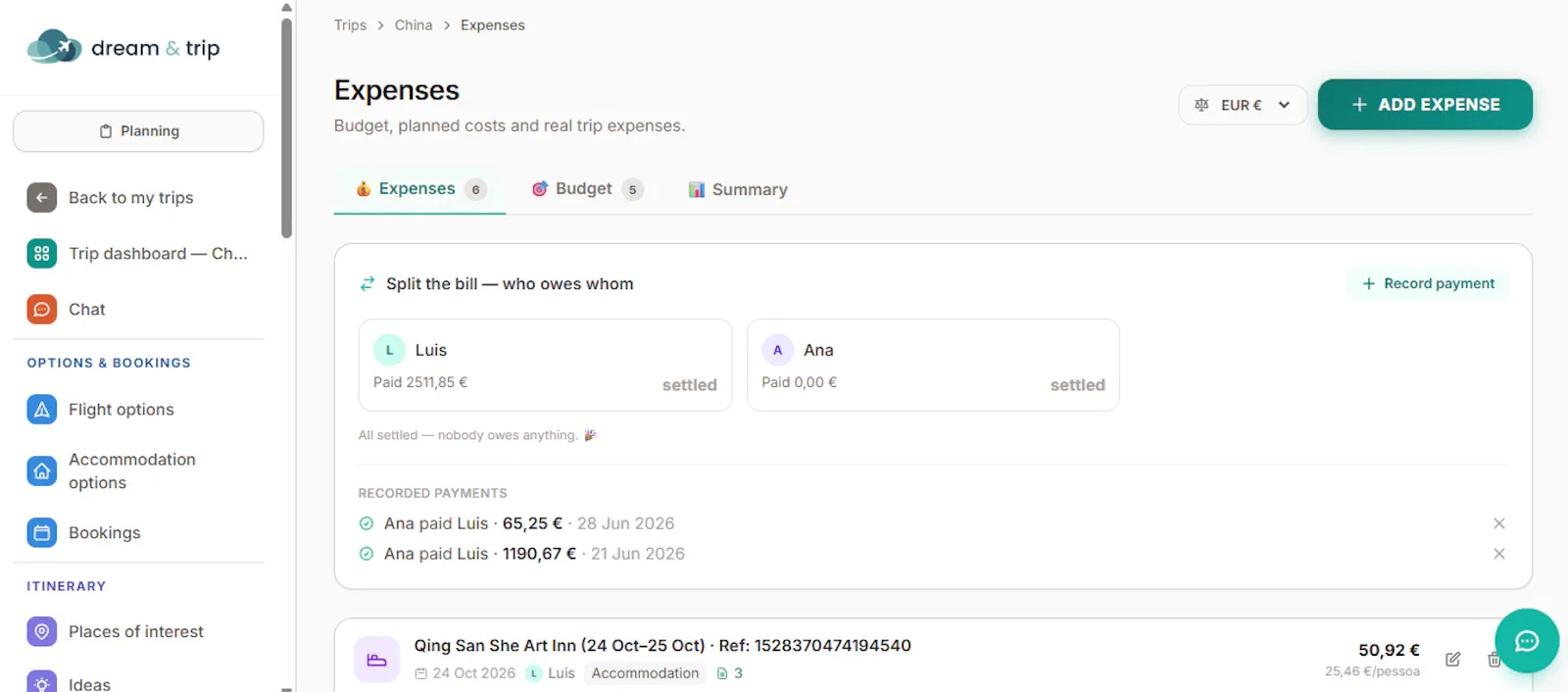Click the Bookings calendar icon

click(41, 533)
